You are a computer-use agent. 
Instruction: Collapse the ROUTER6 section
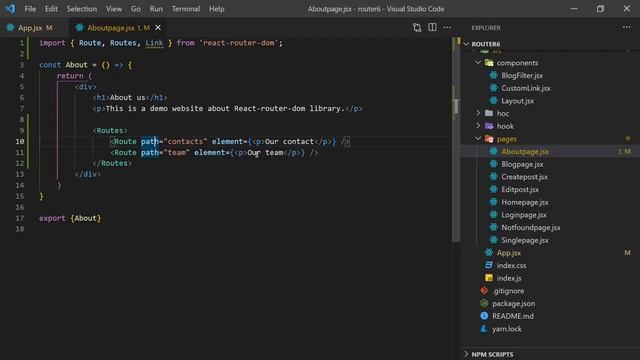(x=466, y=44)
